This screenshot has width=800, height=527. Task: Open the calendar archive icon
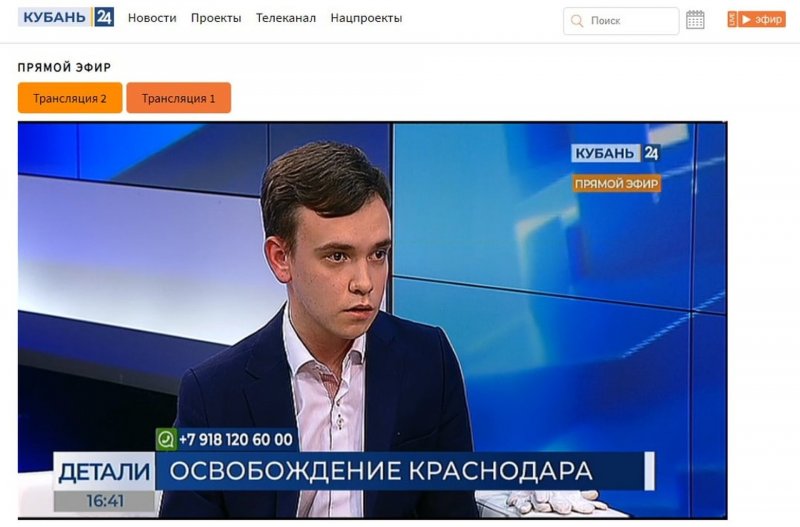pyautogui.click(x=695, y=20)
